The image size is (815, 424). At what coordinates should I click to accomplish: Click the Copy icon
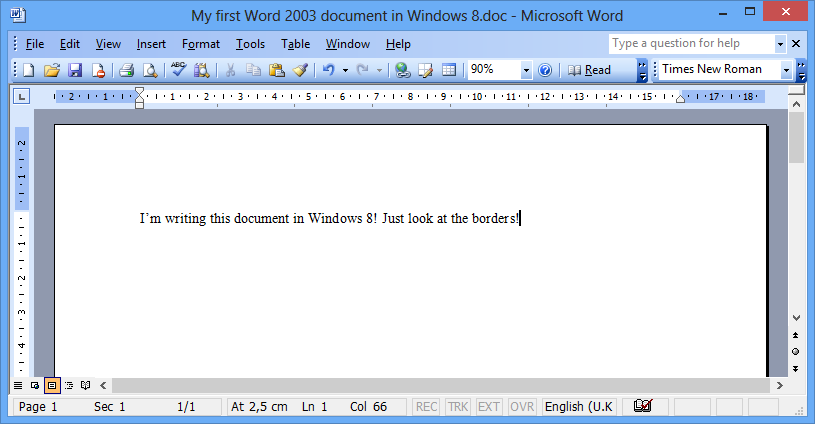pyautogui.click(x=254, y=70)
